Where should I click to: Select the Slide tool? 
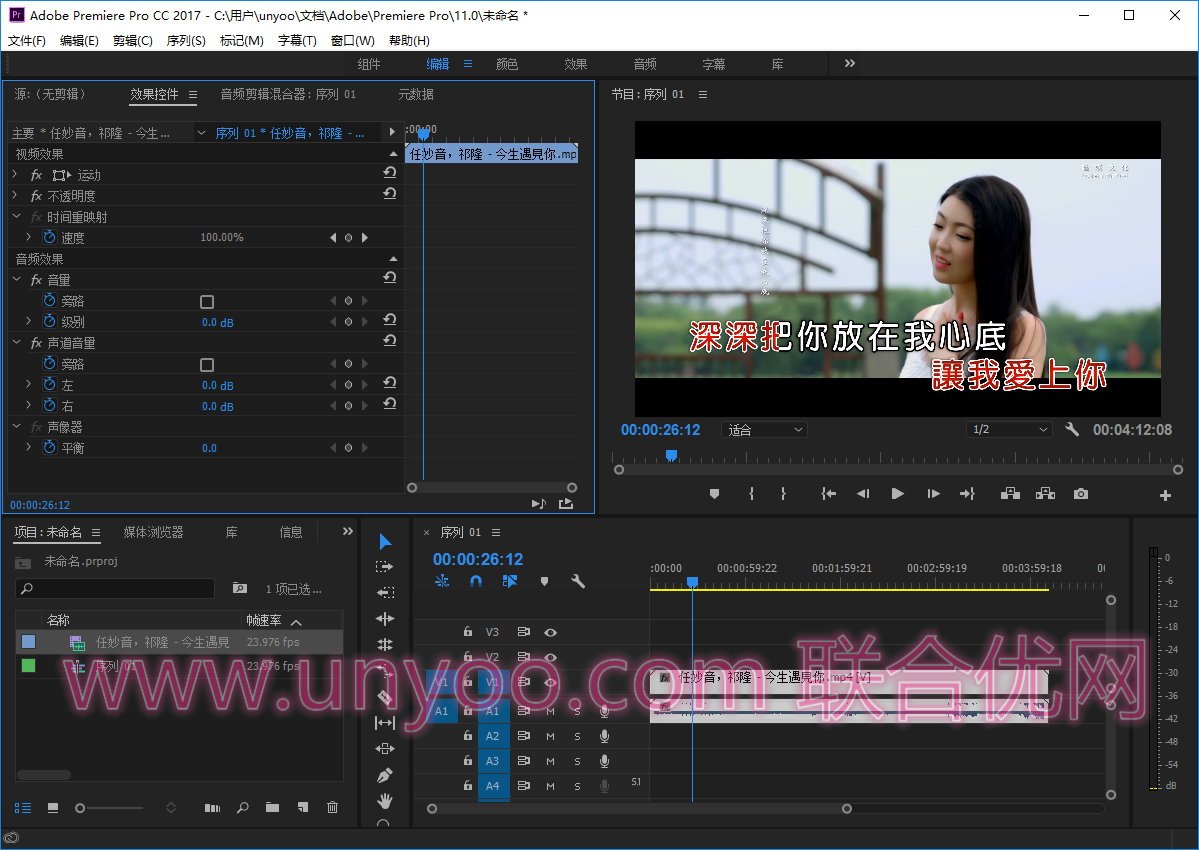click(385, 748)
